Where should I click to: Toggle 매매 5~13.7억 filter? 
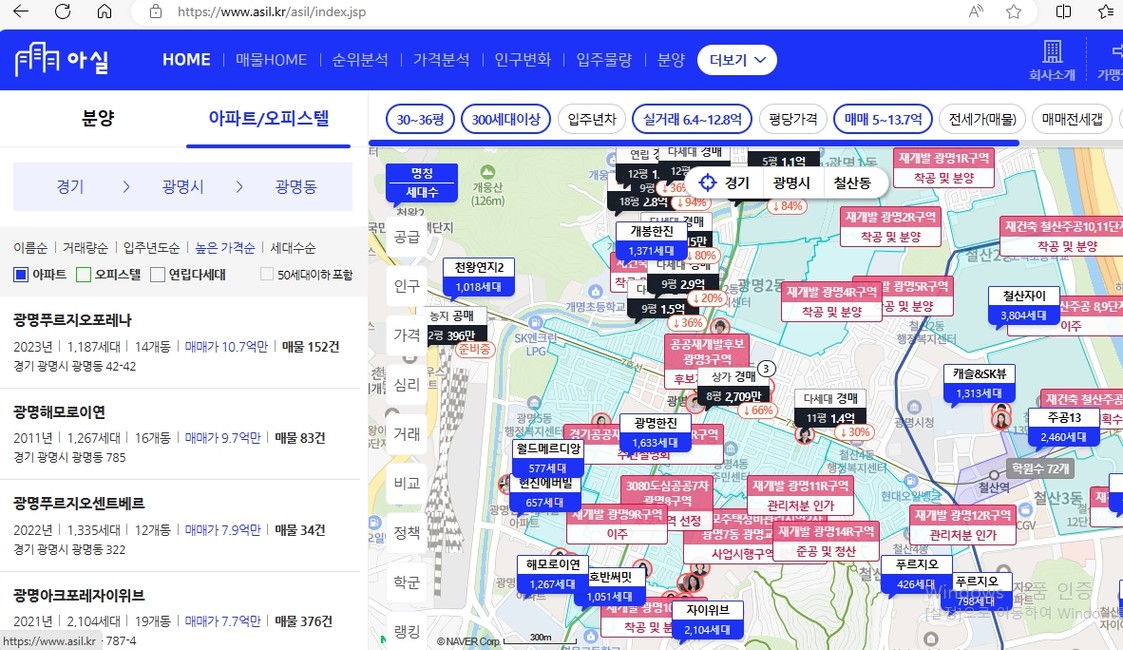click(882, 120)
